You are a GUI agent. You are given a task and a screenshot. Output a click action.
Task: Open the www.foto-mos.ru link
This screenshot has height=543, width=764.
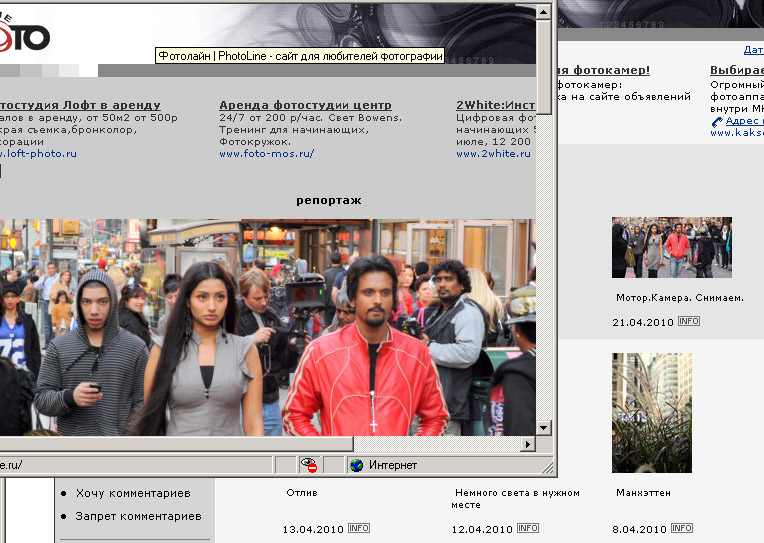(266, 154)
